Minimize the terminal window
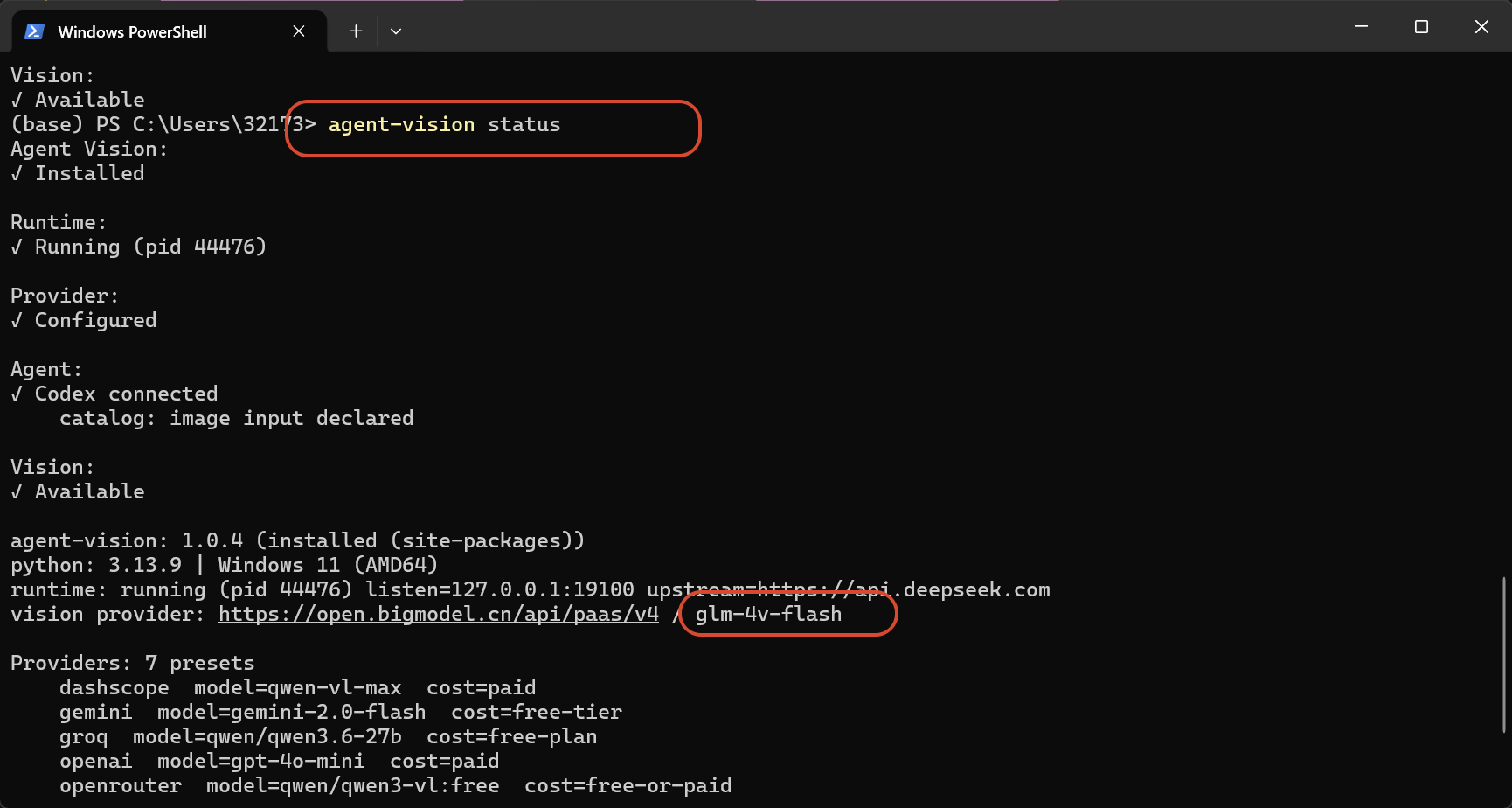Viewport: 1512px width, 808px height. click(1361, 27)
